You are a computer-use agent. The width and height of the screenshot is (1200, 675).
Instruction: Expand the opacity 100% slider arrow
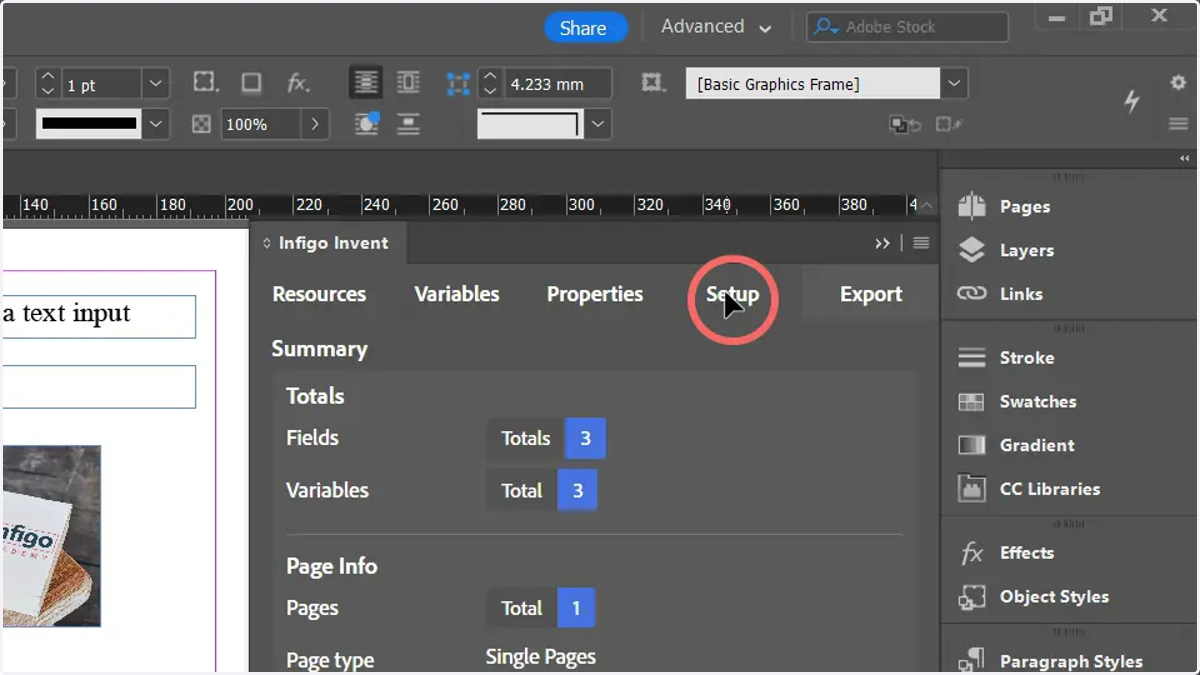pyautogui.click(x=315, y=124)
